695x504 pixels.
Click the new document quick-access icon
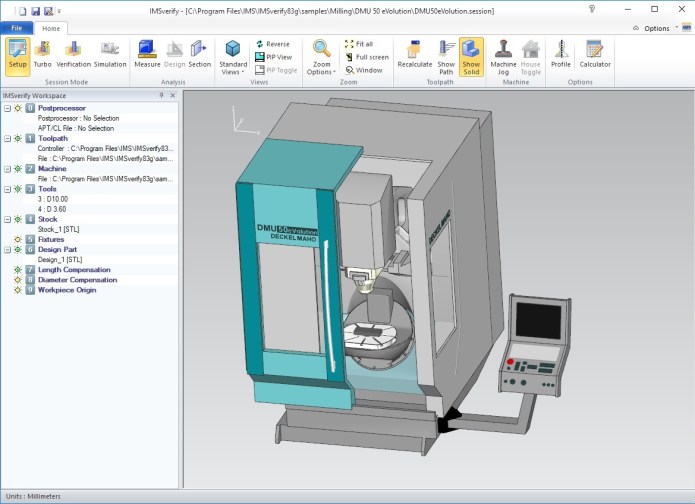(x=22, y=11)
